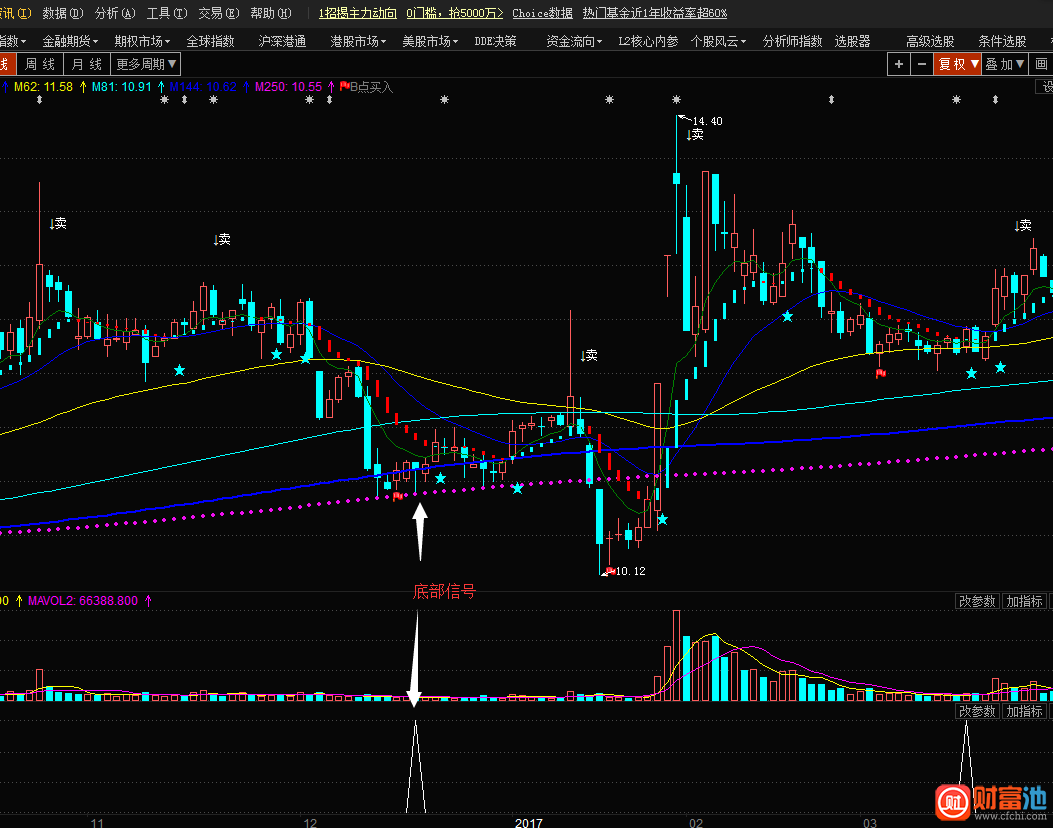Open the L2核心内参 page
This screenshot has width=1053, height=828.
click(648, 42)
